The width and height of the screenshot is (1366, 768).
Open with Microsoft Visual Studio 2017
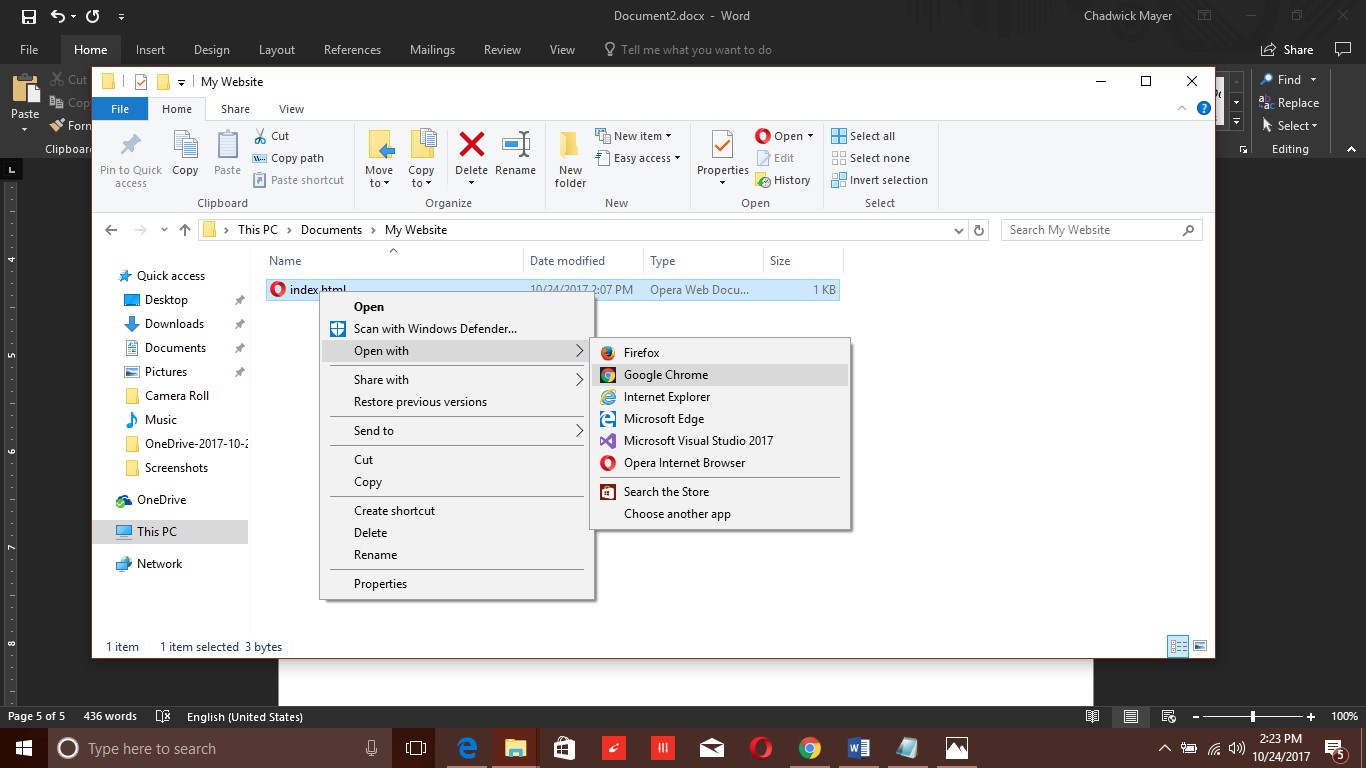coord(720,441)
